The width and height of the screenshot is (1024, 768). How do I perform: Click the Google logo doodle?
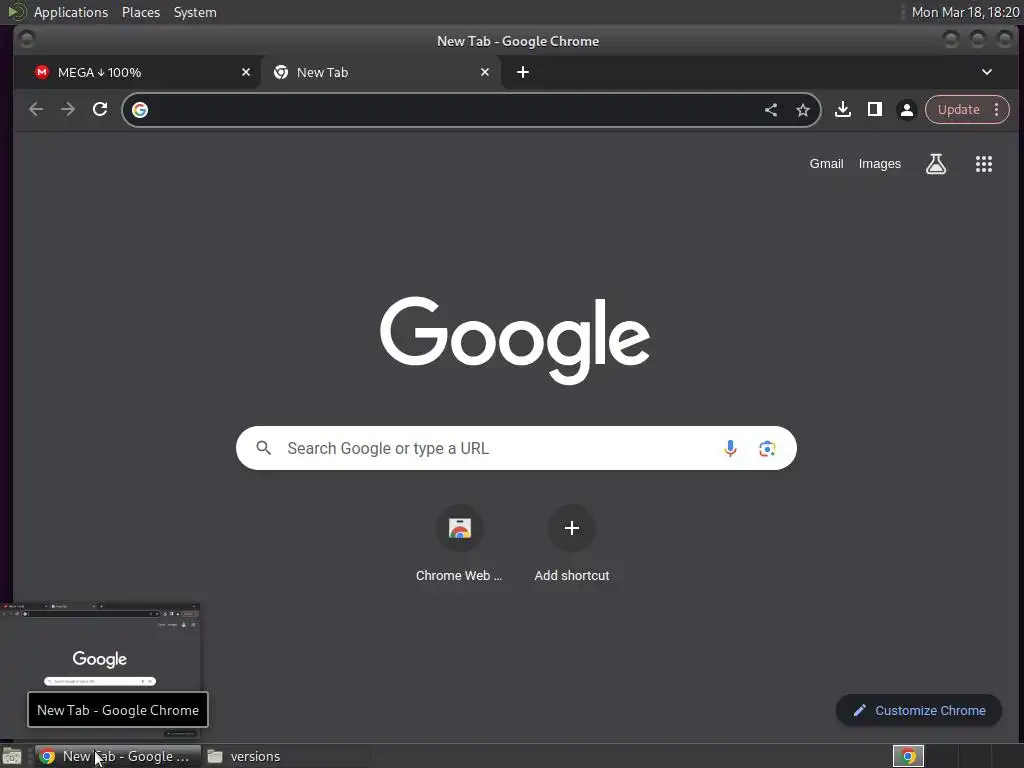pyautogui.click(x=515, y=340)
